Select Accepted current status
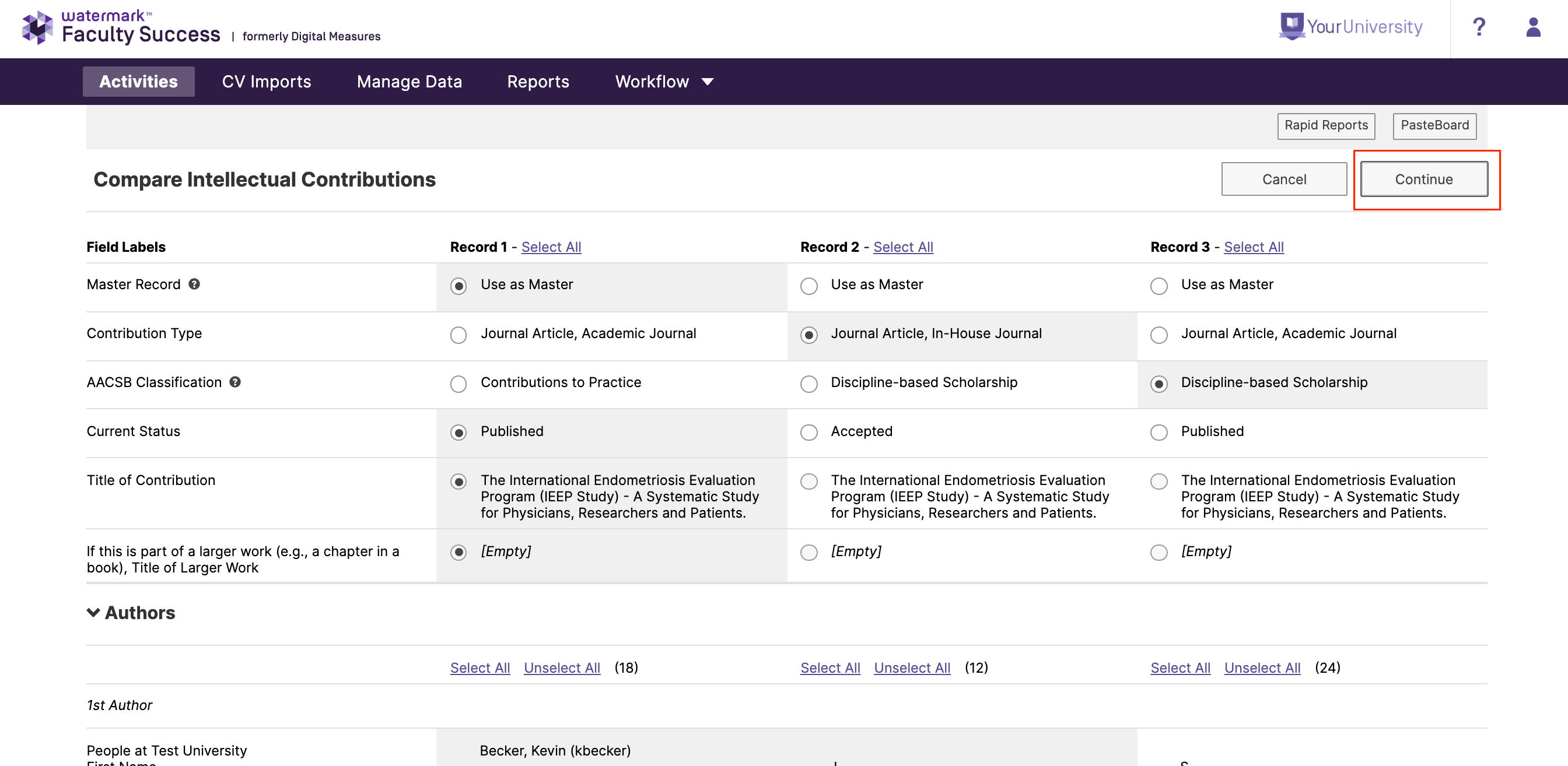 808,433
